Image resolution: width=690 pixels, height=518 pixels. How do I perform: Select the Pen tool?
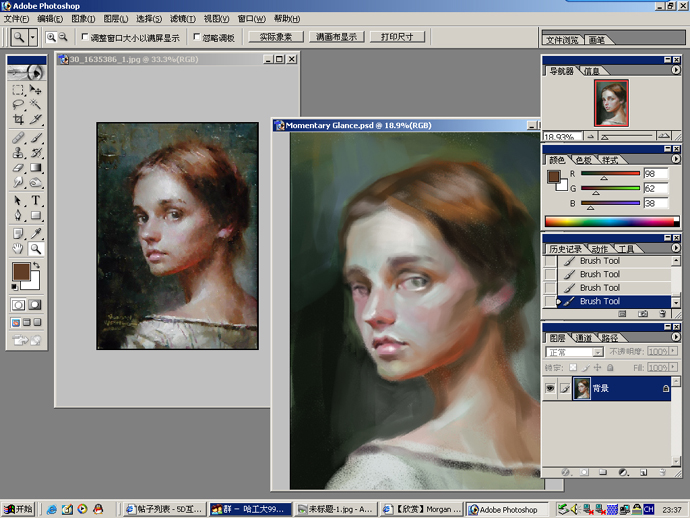[18, 215]
